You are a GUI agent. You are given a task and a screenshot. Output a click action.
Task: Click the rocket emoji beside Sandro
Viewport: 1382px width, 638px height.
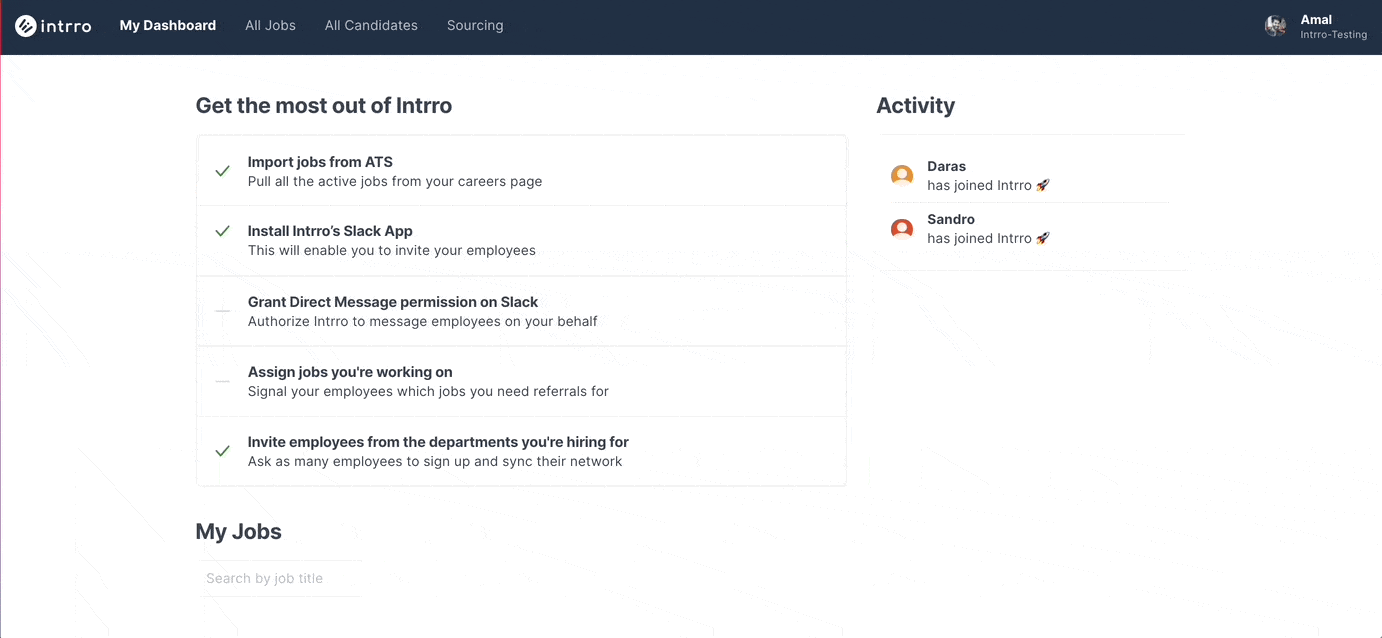click(1042, 238)
